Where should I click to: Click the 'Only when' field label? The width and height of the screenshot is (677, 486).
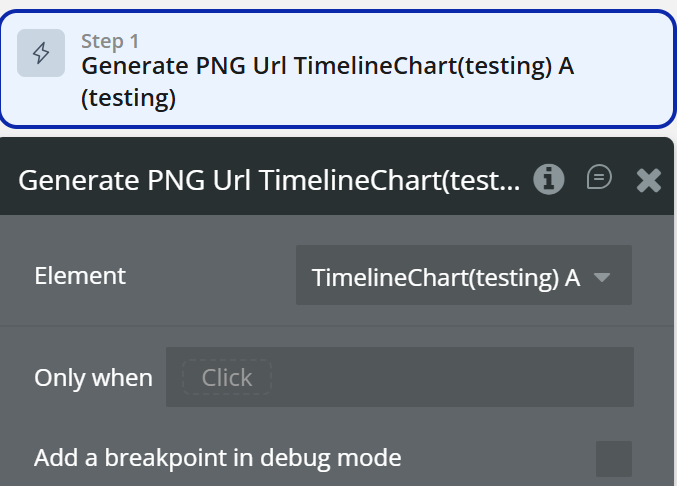pos(93,378)
